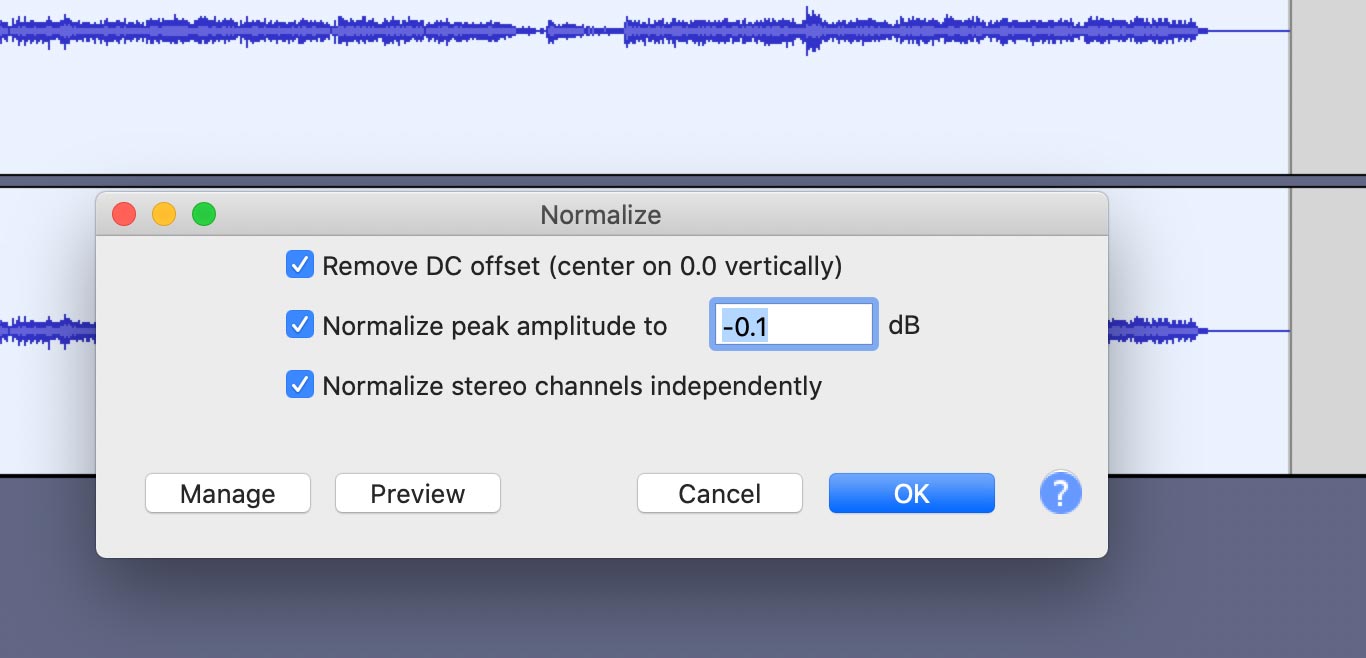
Task: Click the peak amplitude -0.1 field
Action: 794,325
